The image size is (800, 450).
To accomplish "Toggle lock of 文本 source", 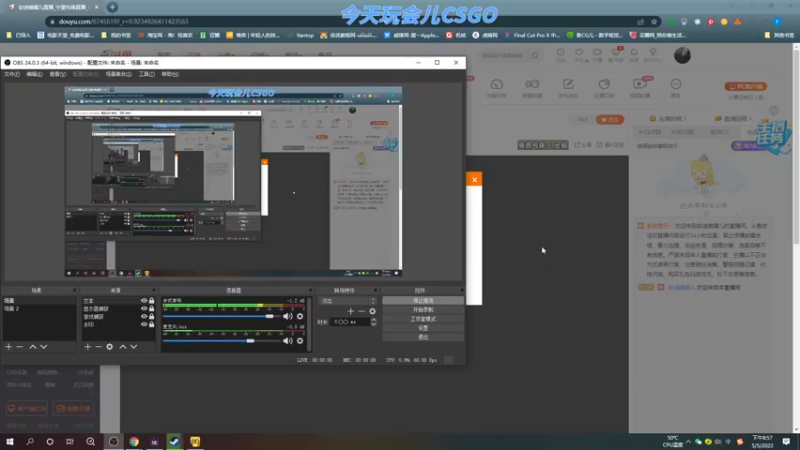I will (x=152, y=301).
